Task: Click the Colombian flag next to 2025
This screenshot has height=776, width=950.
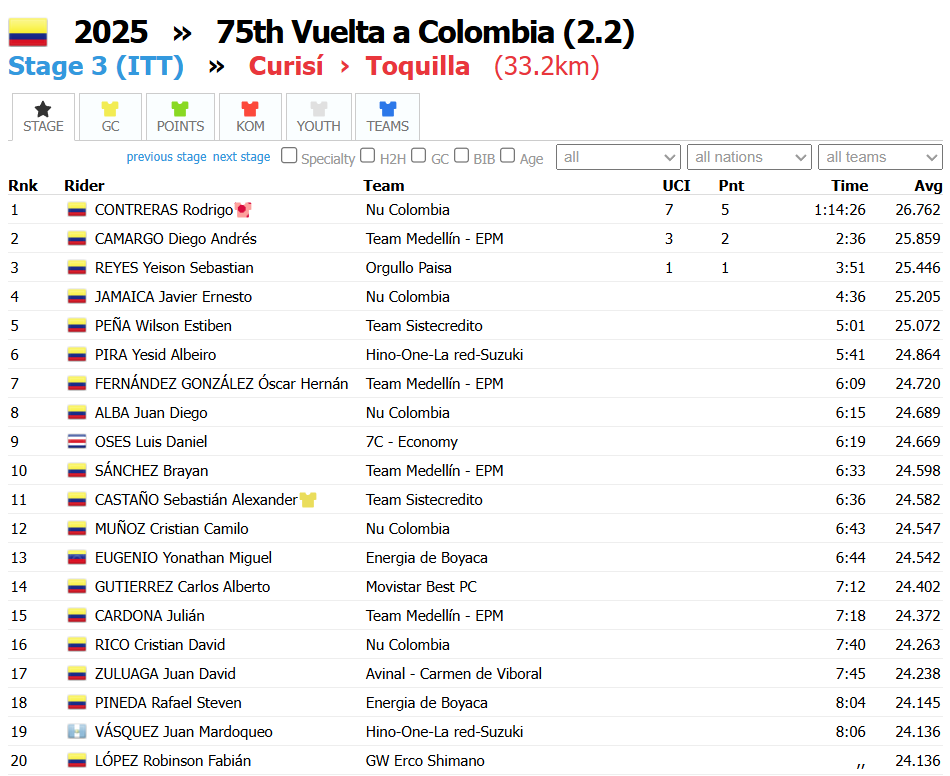Action: [28, 33]
